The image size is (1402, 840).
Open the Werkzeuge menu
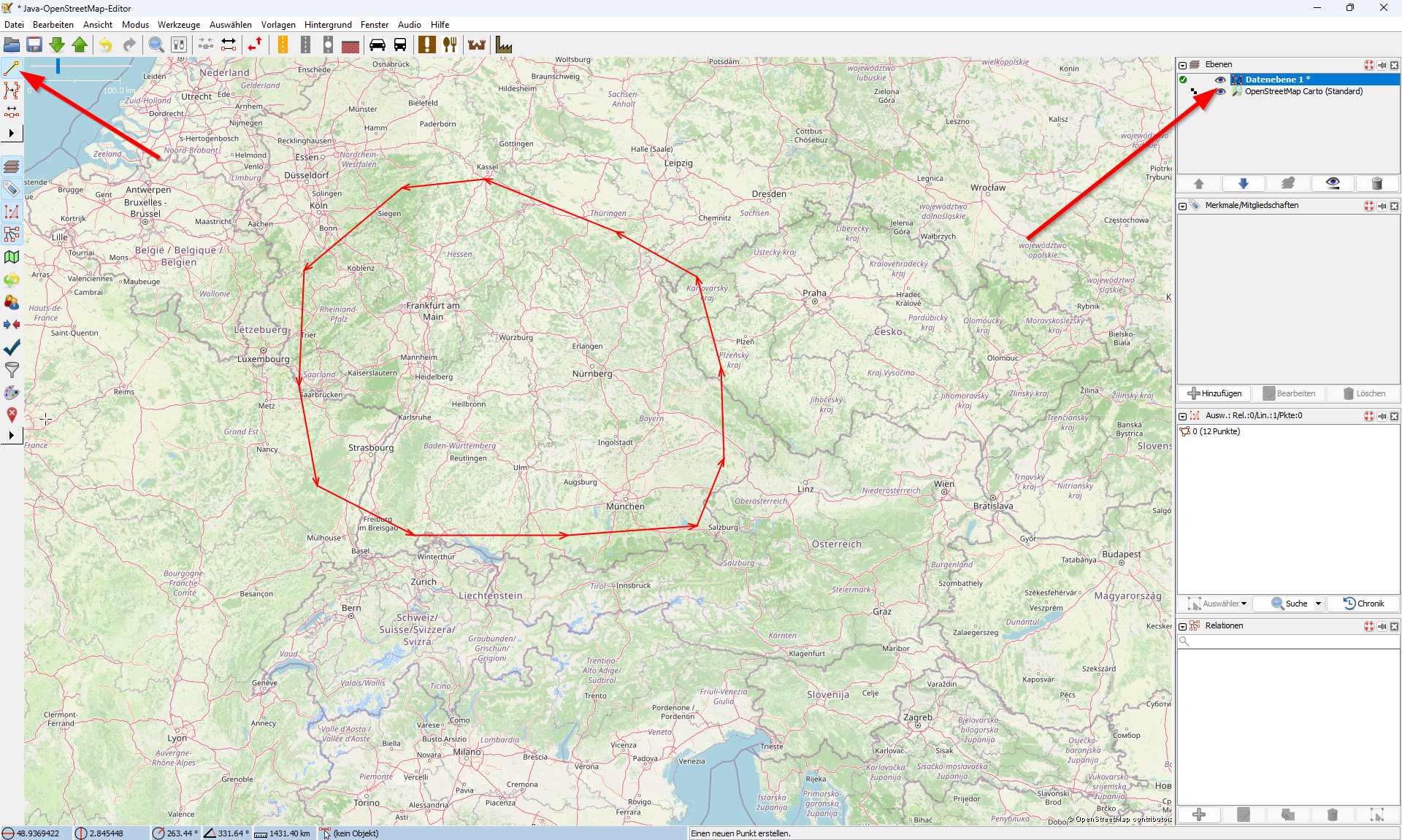[x=178, y=25]
